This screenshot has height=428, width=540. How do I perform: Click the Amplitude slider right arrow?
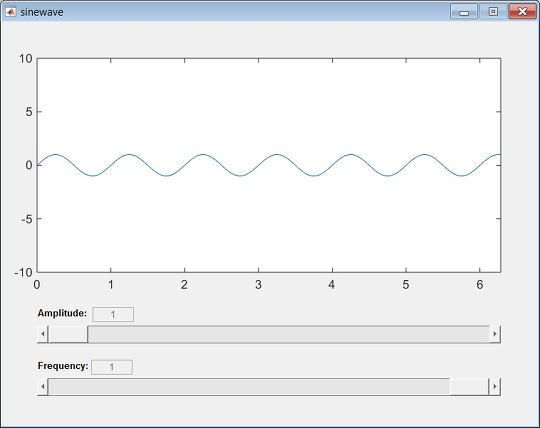(495, 334)
